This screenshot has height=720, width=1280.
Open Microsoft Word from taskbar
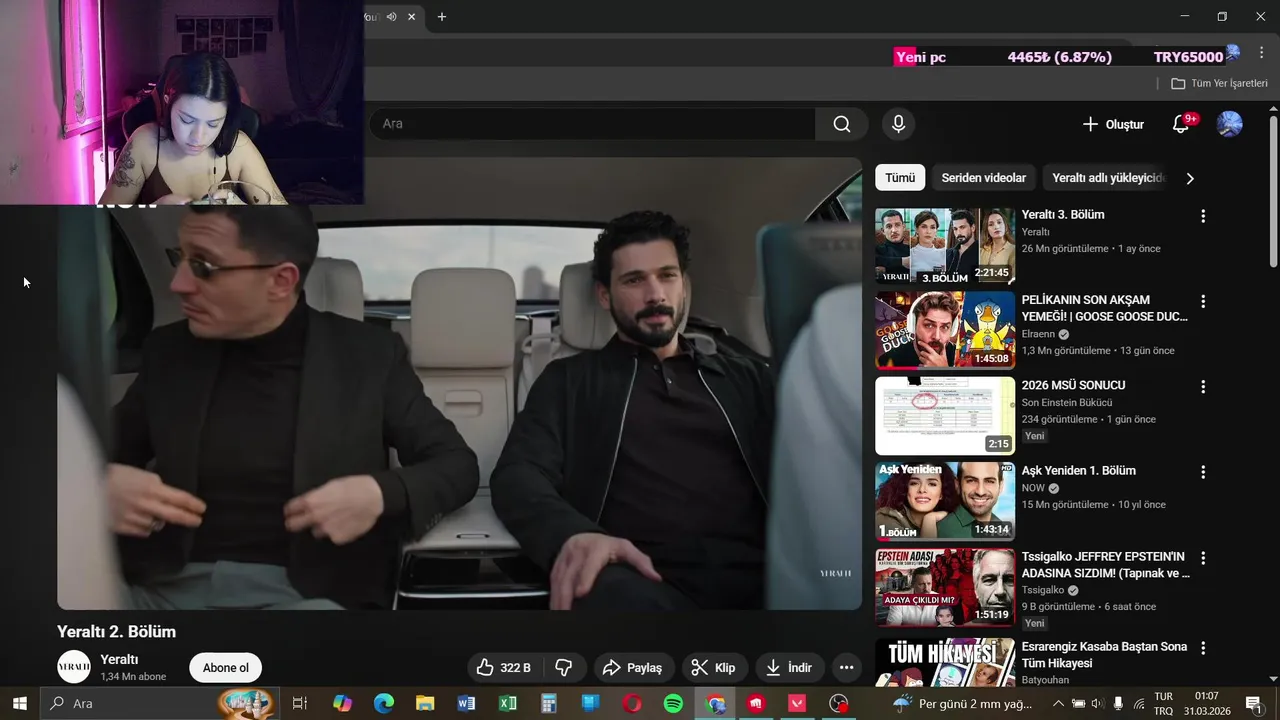tap(466, 703)
